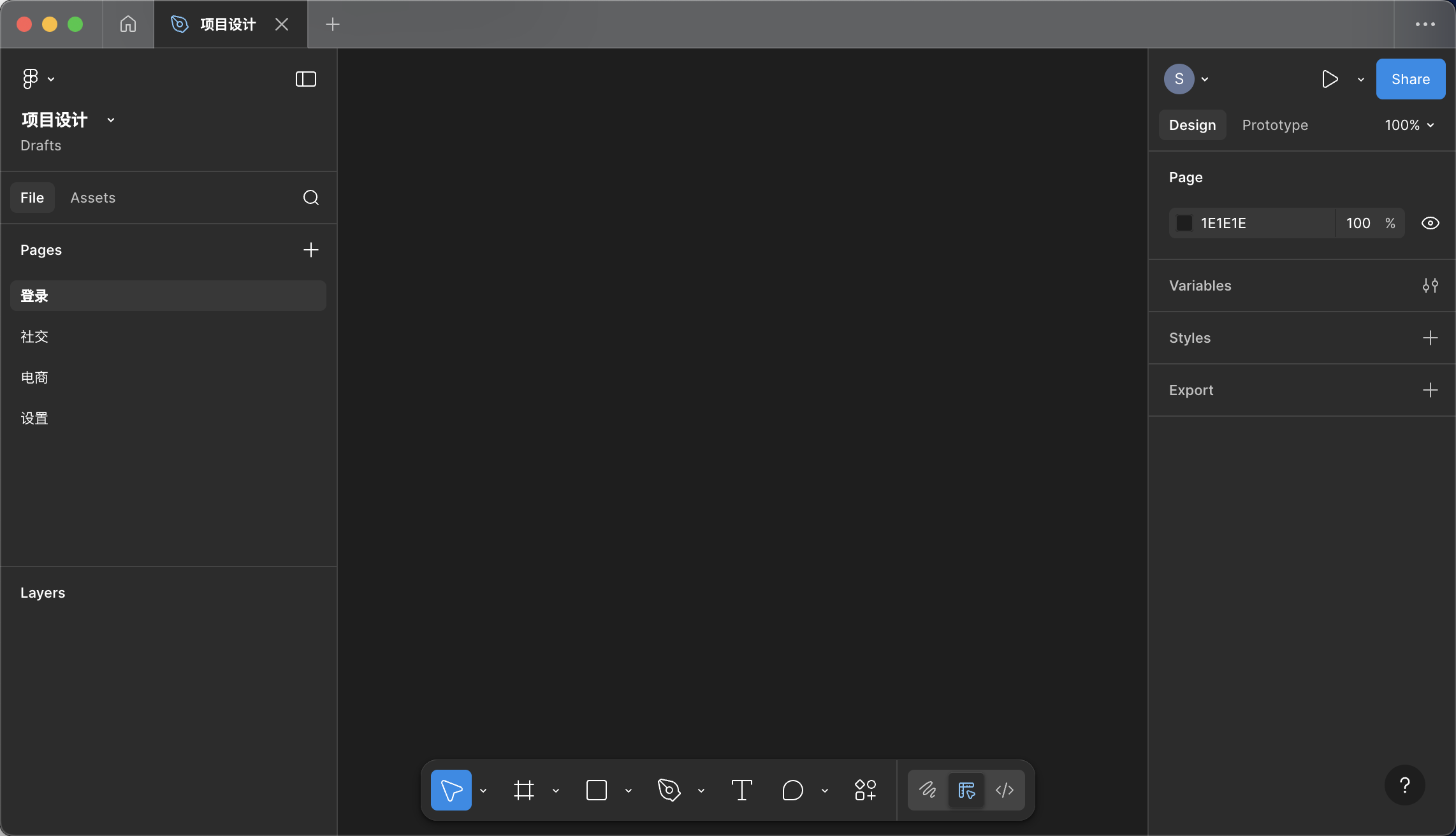Screen dimensions: 1456x836
Task: Select the Pen tool
Action: point(669,790)
